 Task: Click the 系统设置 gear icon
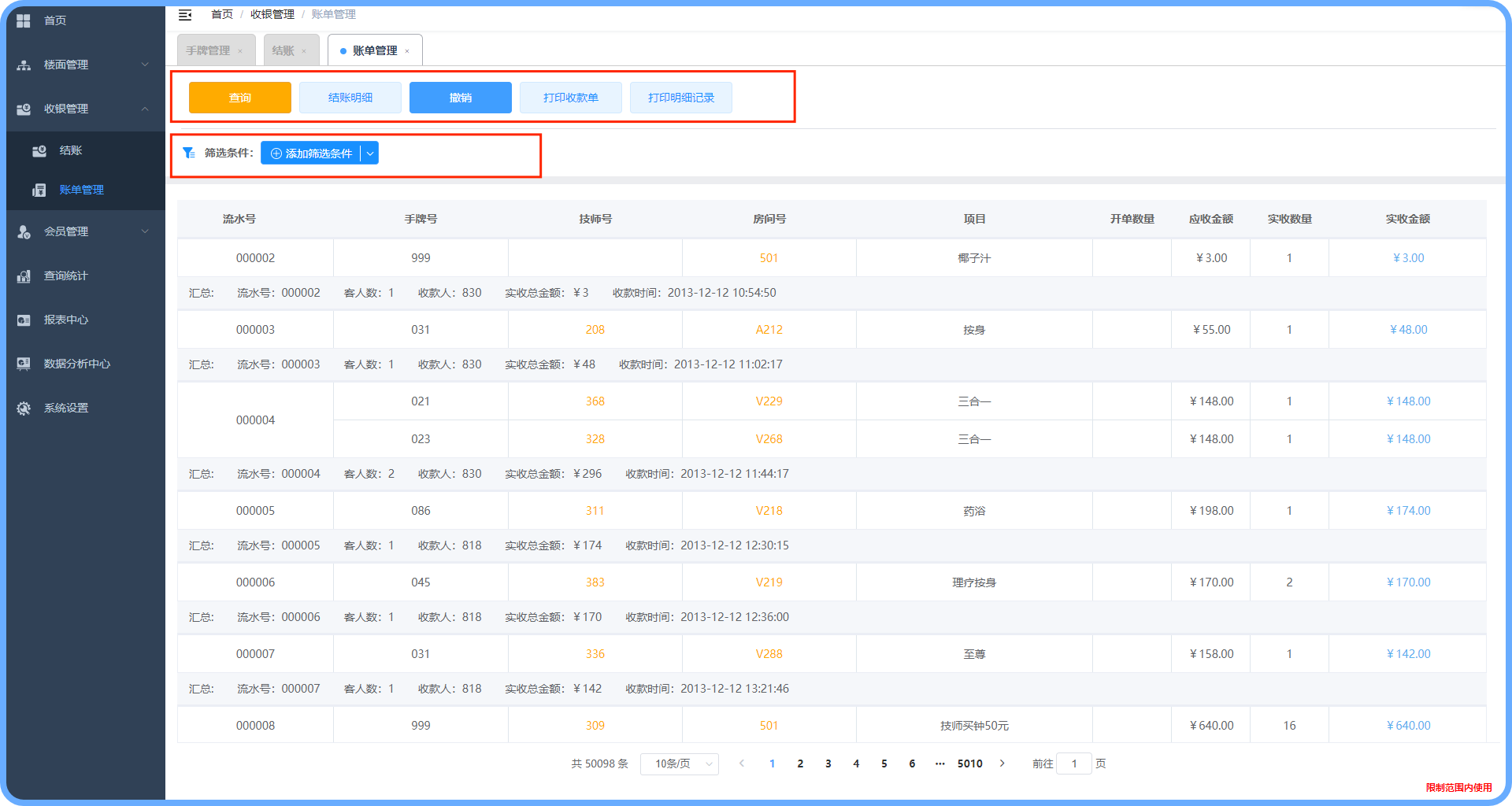point(24,408)
